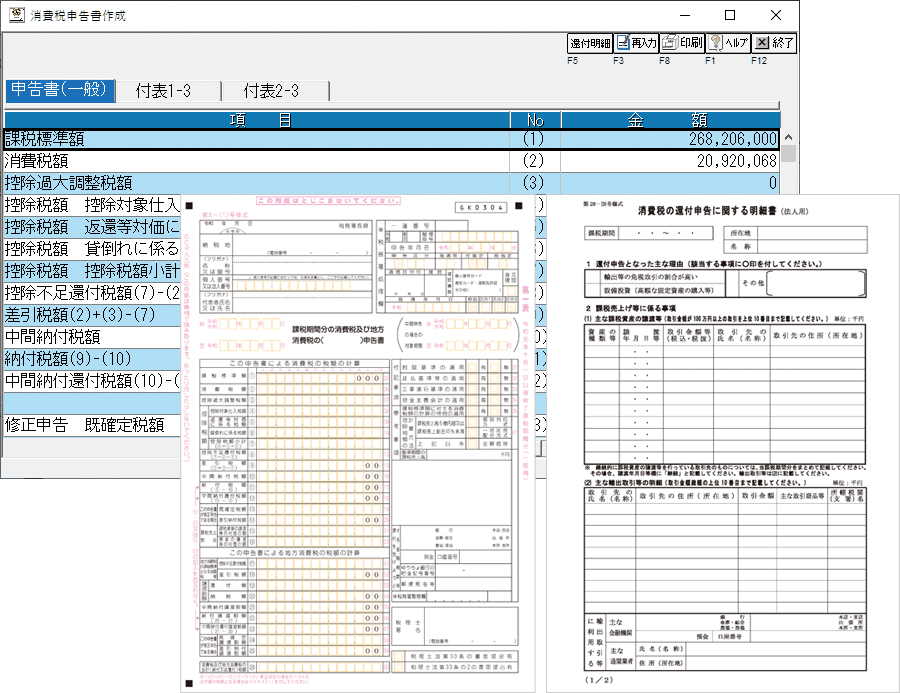
Task: Click the table's vertical scrollbar thumb
Action: pyautogui.click(x=789, y=153)
